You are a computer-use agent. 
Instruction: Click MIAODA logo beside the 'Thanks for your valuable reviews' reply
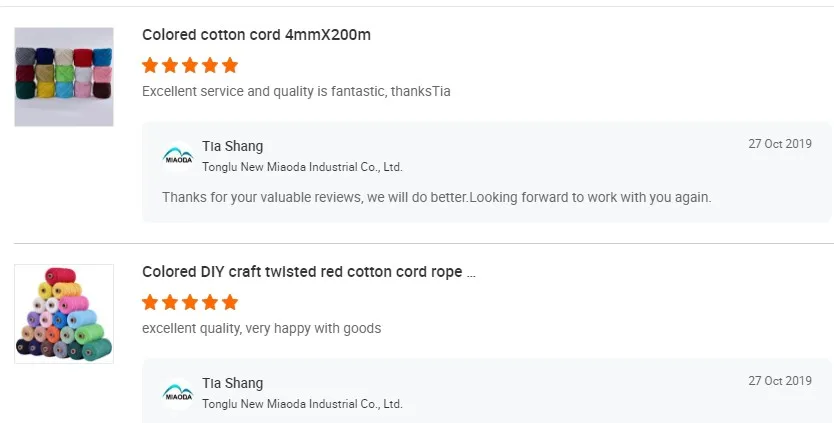pyautogui.click(x=178, y=157)
